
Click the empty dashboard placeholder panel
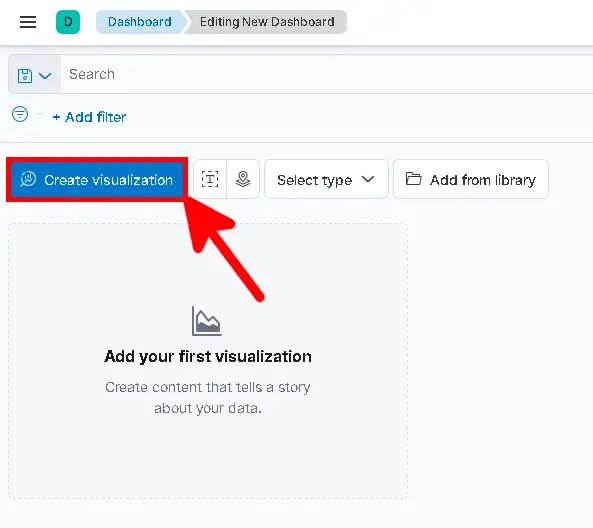208,361
